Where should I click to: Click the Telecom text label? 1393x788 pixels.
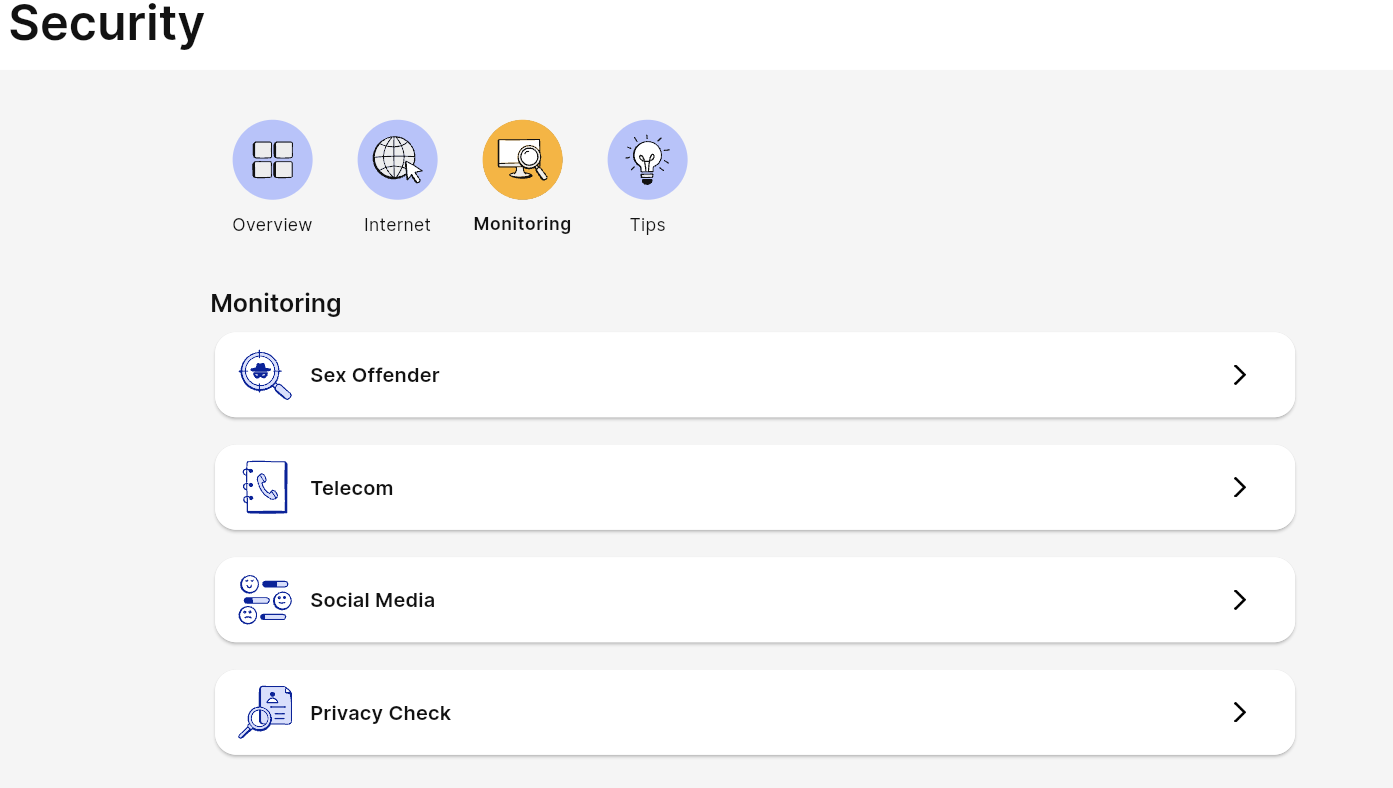[x=352, y=488]
